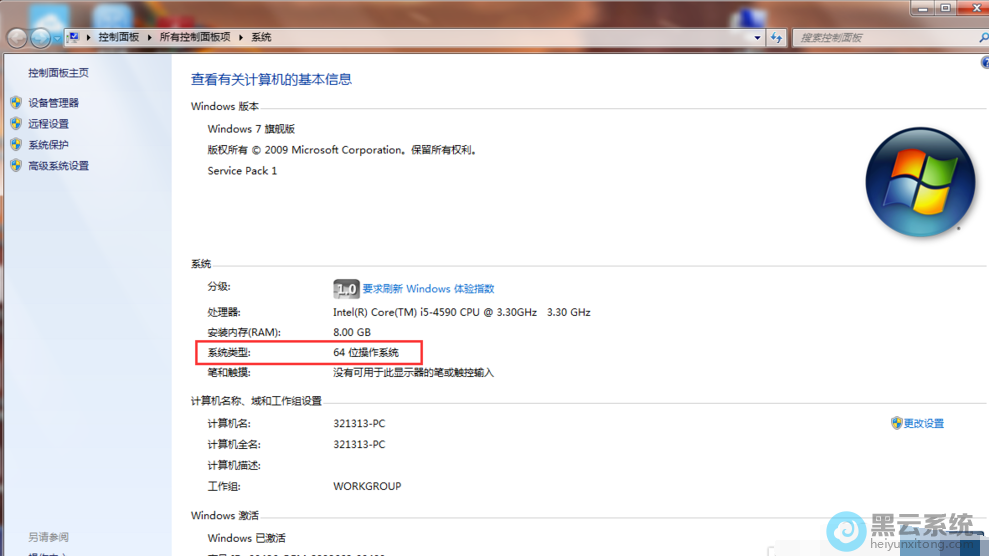Click the magnifier search icon
989x556 pixels.
[x=983, y=38]
